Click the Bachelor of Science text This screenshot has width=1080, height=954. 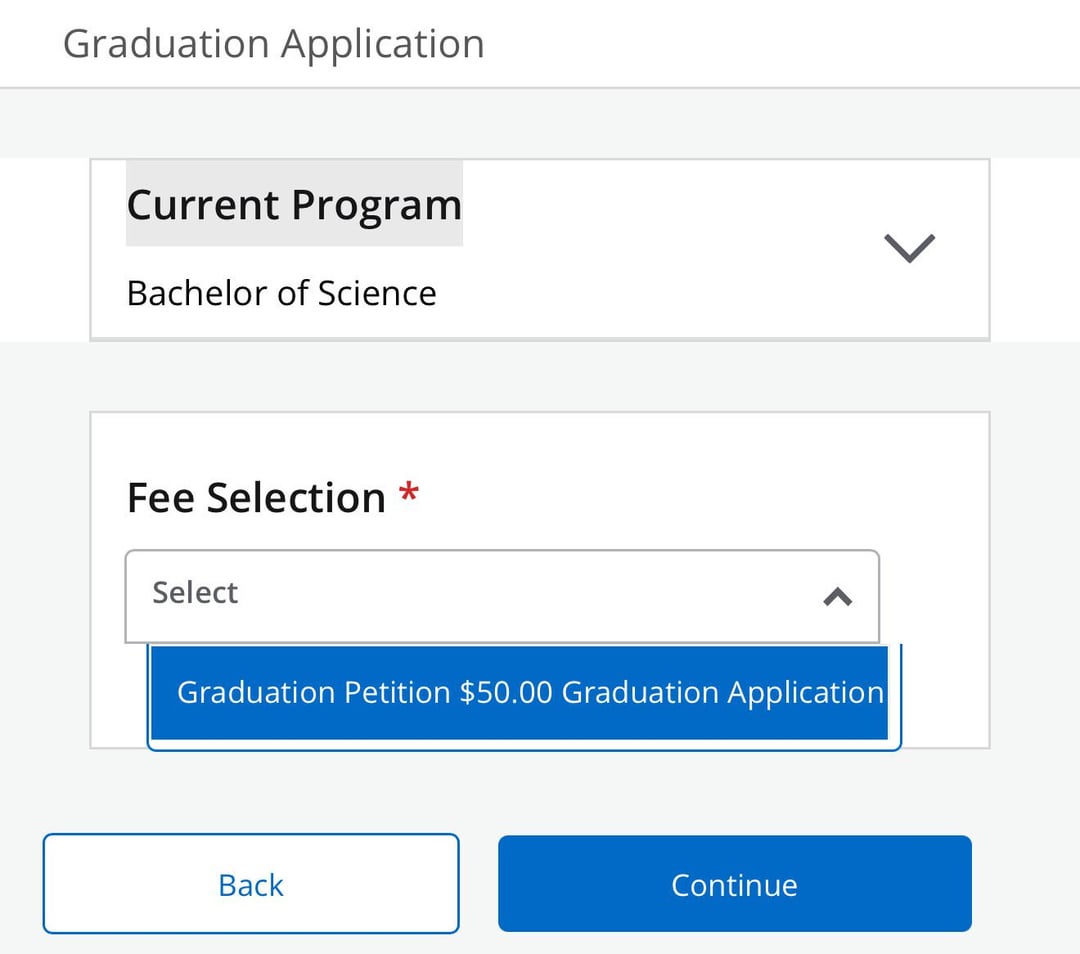[281, 294]
